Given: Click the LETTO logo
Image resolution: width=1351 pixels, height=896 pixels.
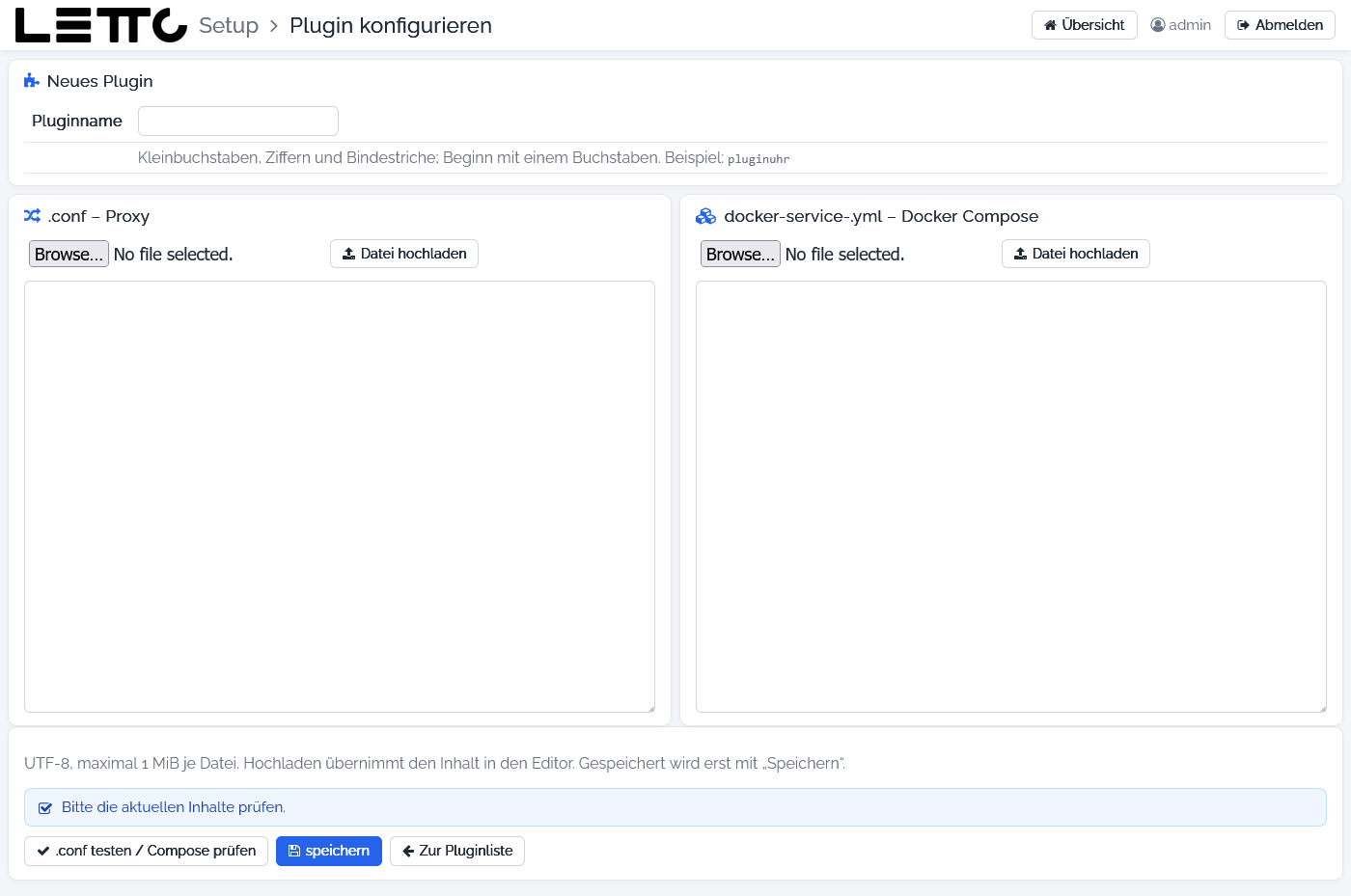Looking at the screenshot, I should 101,25.
